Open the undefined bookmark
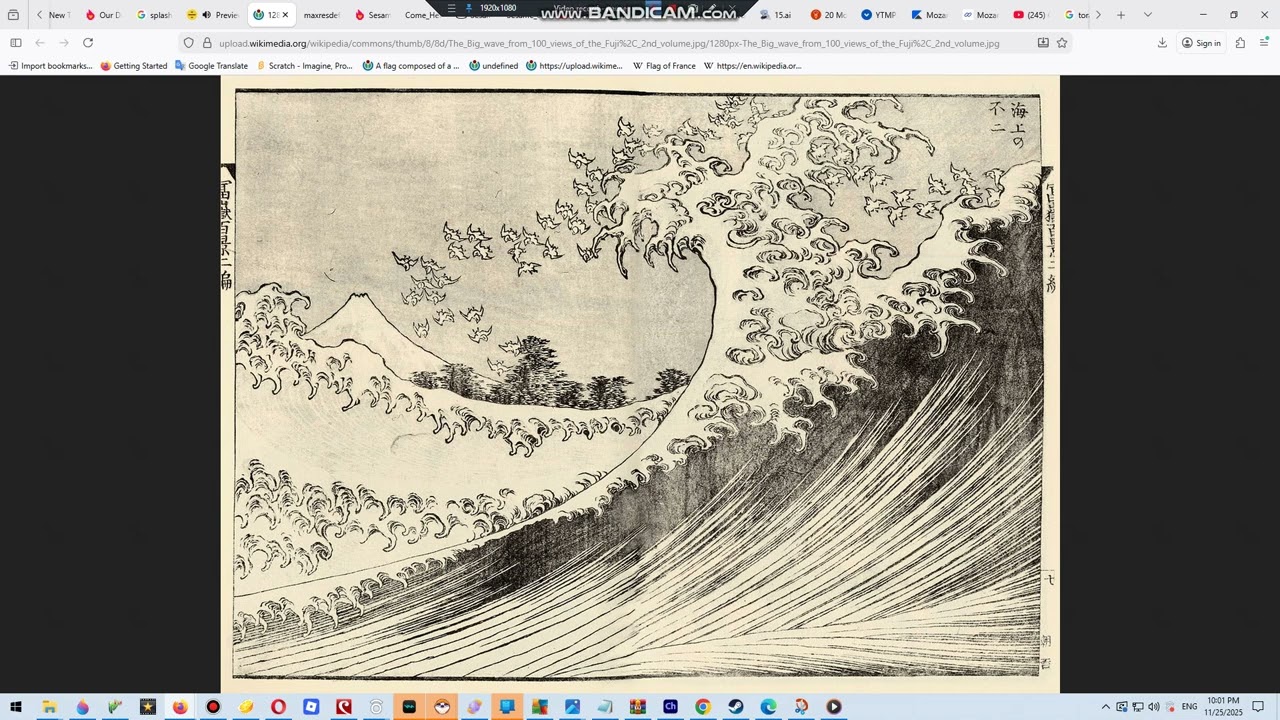The height and width of the screenshot is (720, 1280). pos(494,66)
